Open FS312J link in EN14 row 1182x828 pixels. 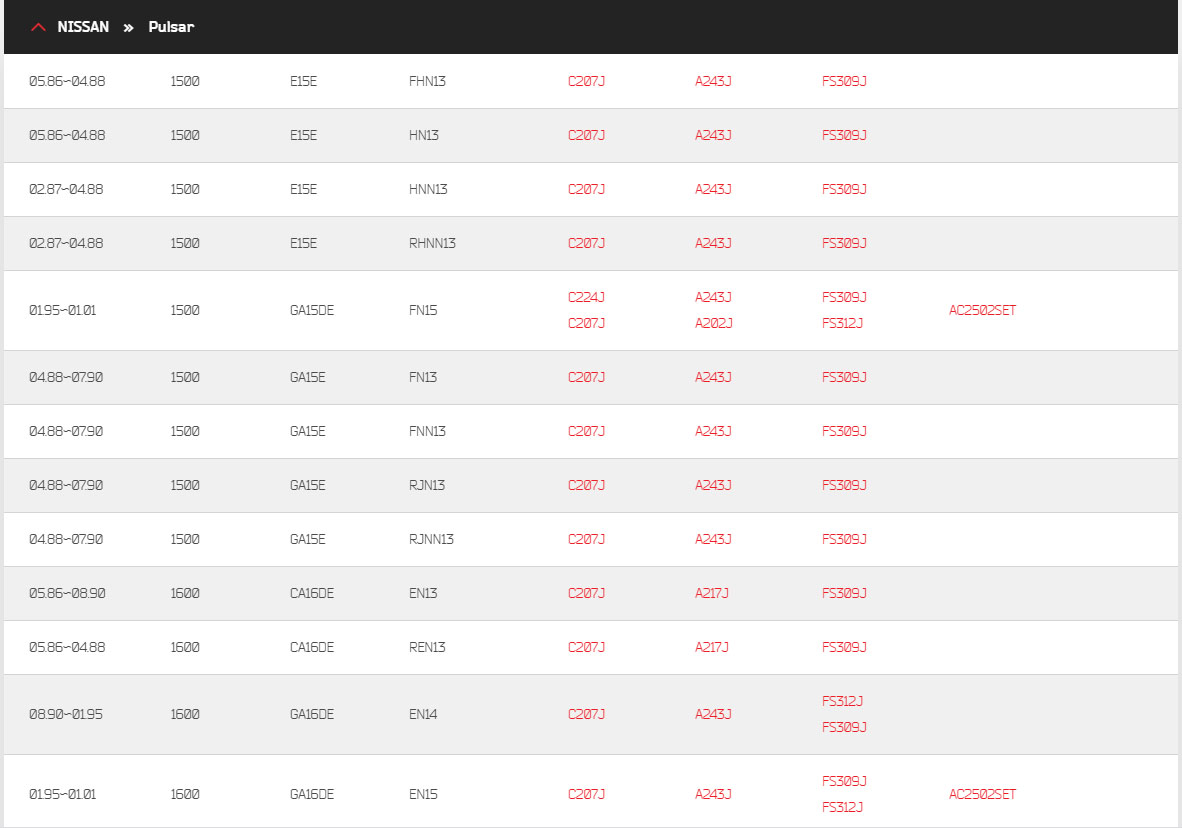843,701
